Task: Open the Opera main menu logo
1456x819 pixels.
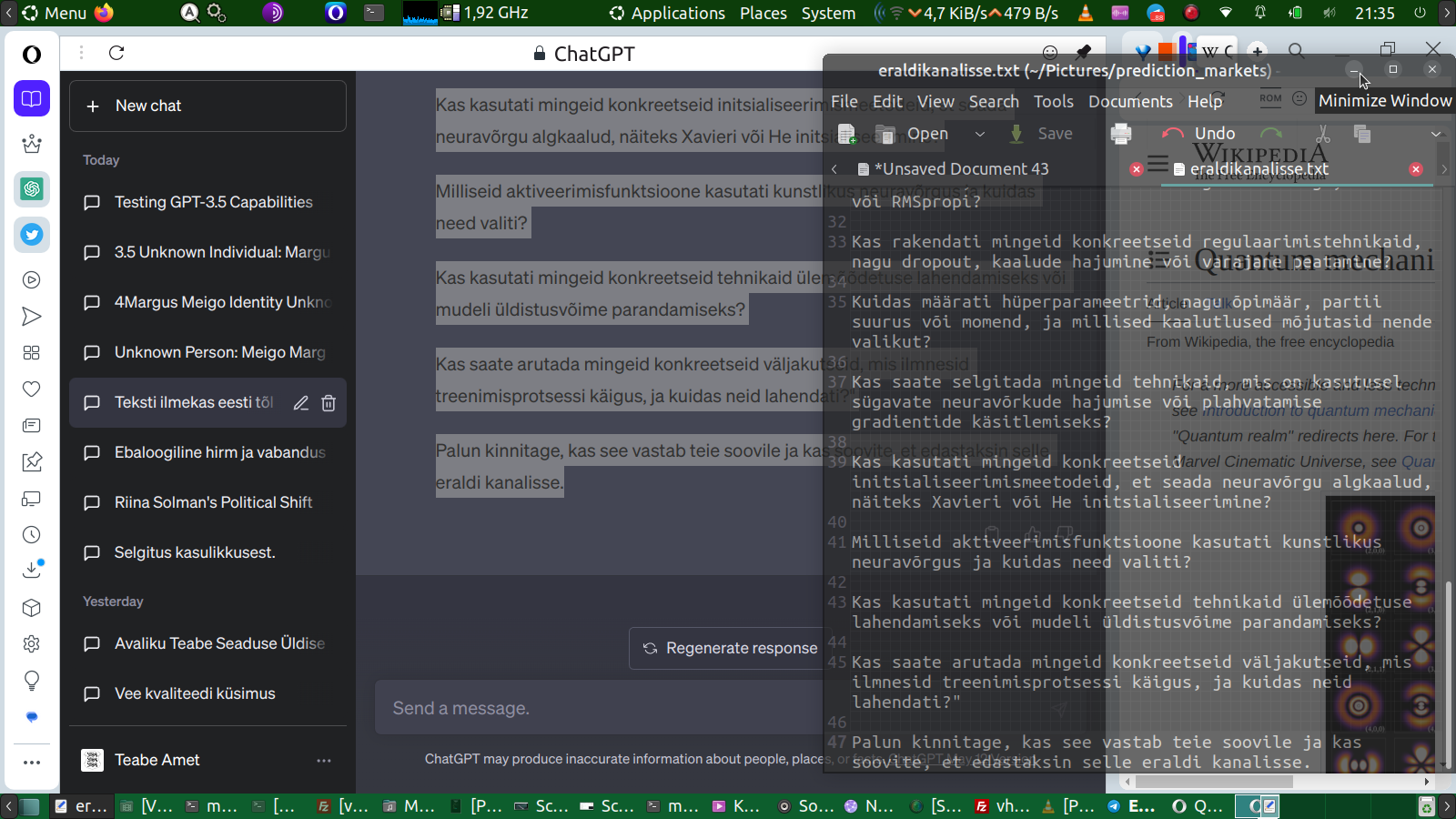Action: pos(32,55)
